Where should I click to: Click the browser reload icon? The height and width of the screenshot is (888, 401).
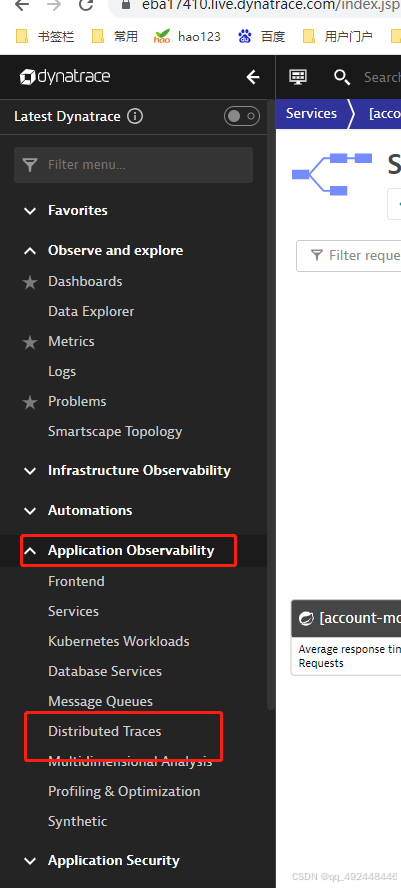coord(86,5)
